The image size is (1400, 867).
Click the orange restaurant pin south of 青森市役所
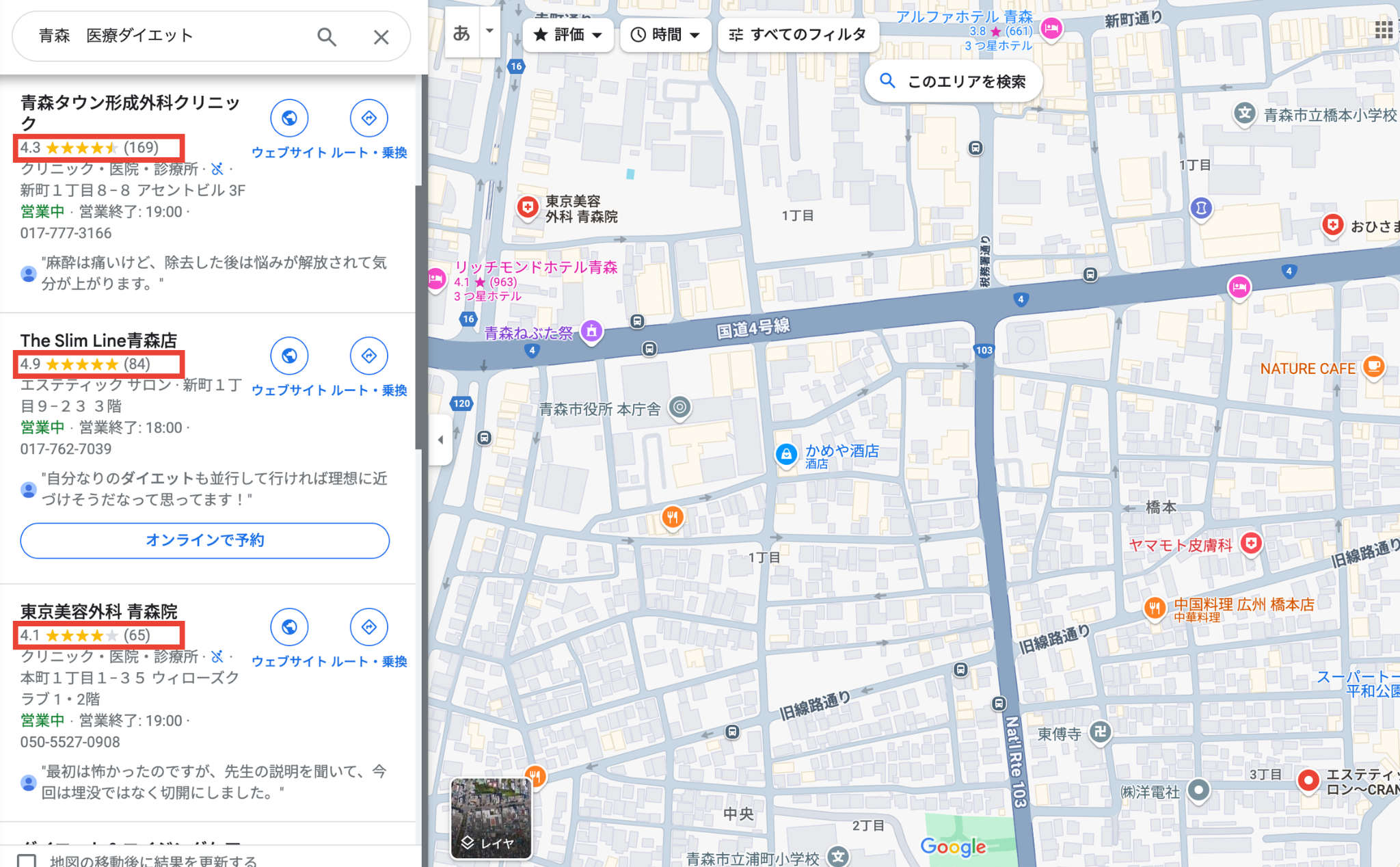[x=673, y=518]
